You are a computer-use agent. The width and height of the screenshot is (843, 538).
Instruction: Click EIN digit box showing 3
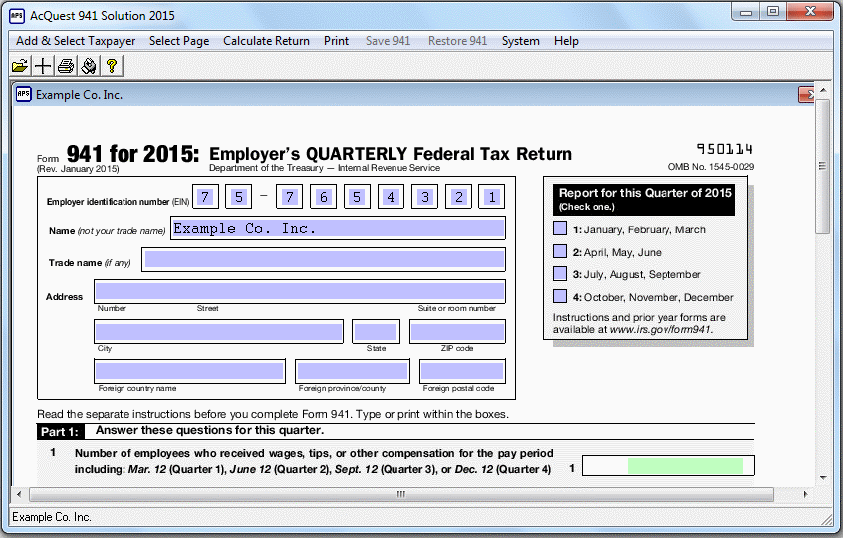[425, 197]
